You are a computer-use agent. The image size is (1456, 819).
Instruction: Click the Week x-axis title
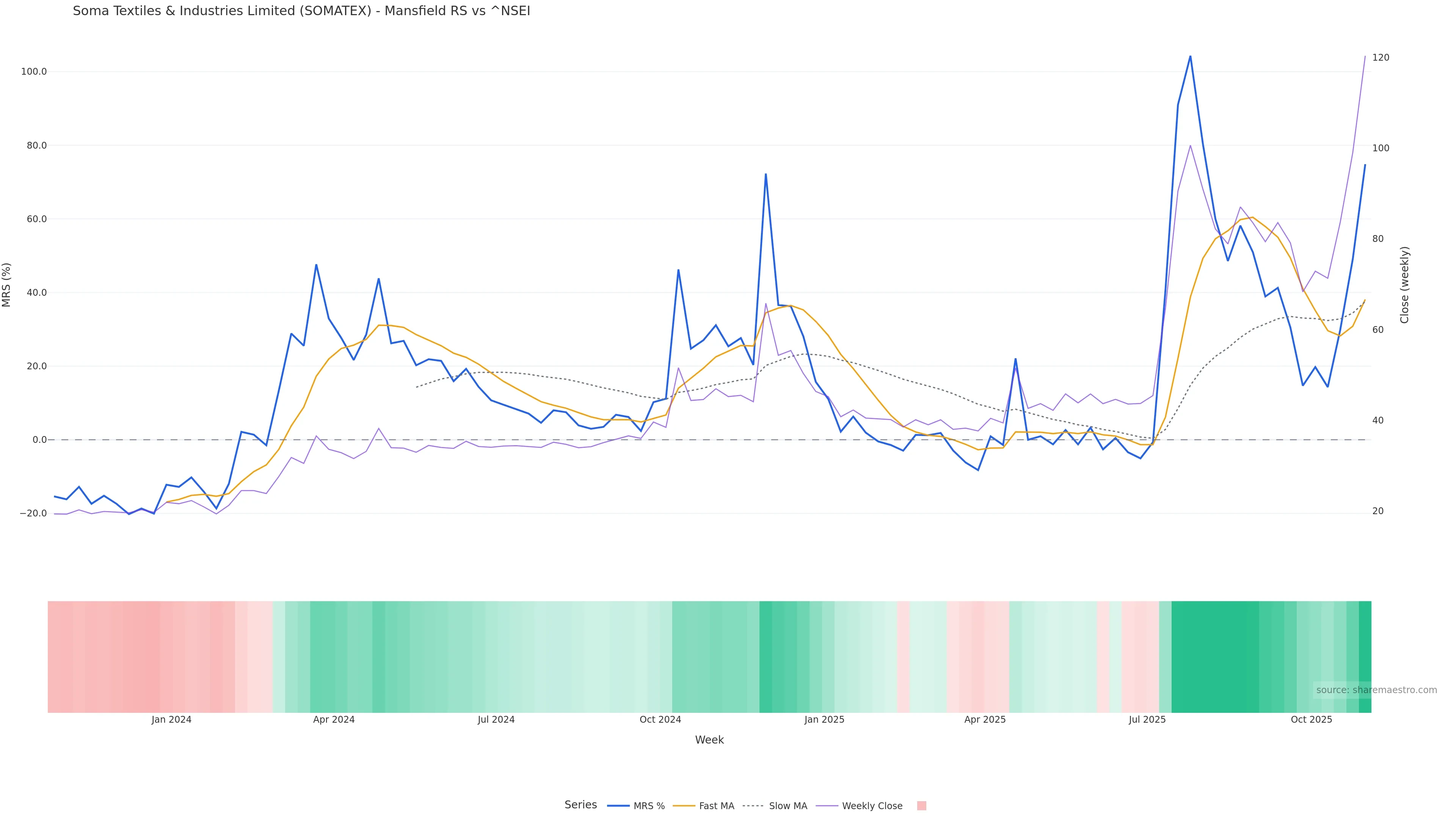pyautogui.click(x=709, y=740)
